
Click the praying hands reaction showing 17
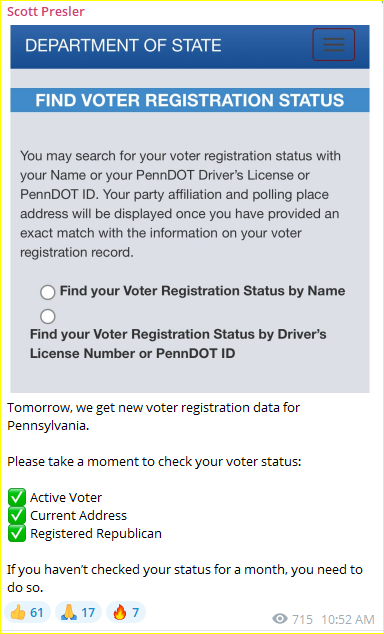(78, 612)
